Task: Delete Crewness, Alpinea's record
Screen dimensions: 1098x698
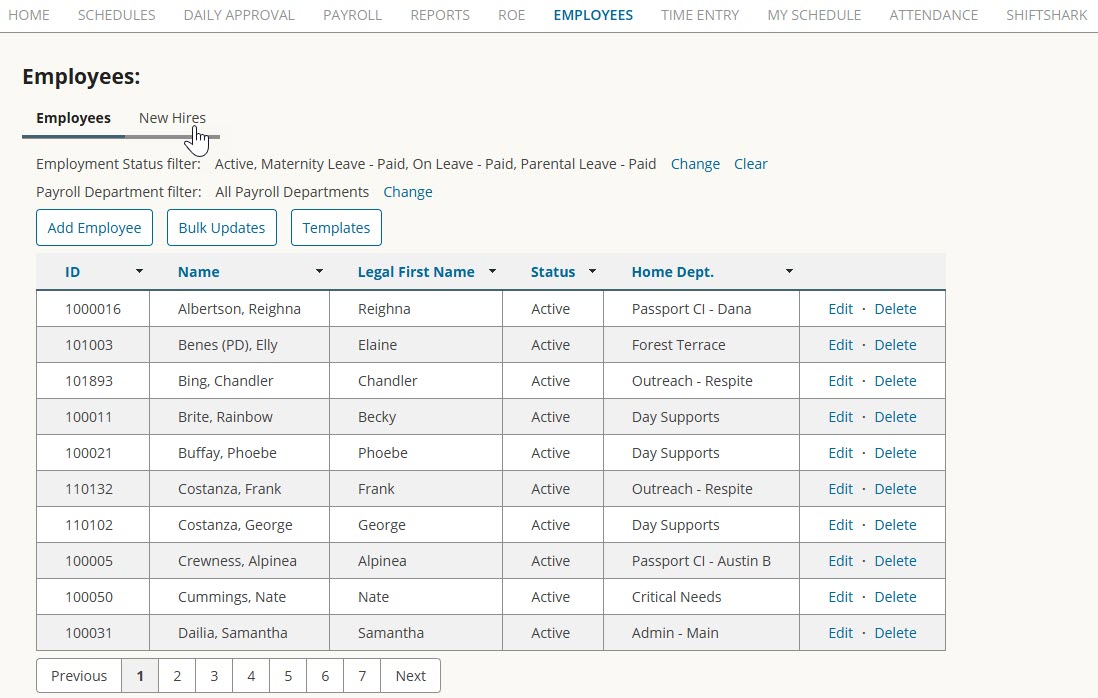Action: [895, 561]
